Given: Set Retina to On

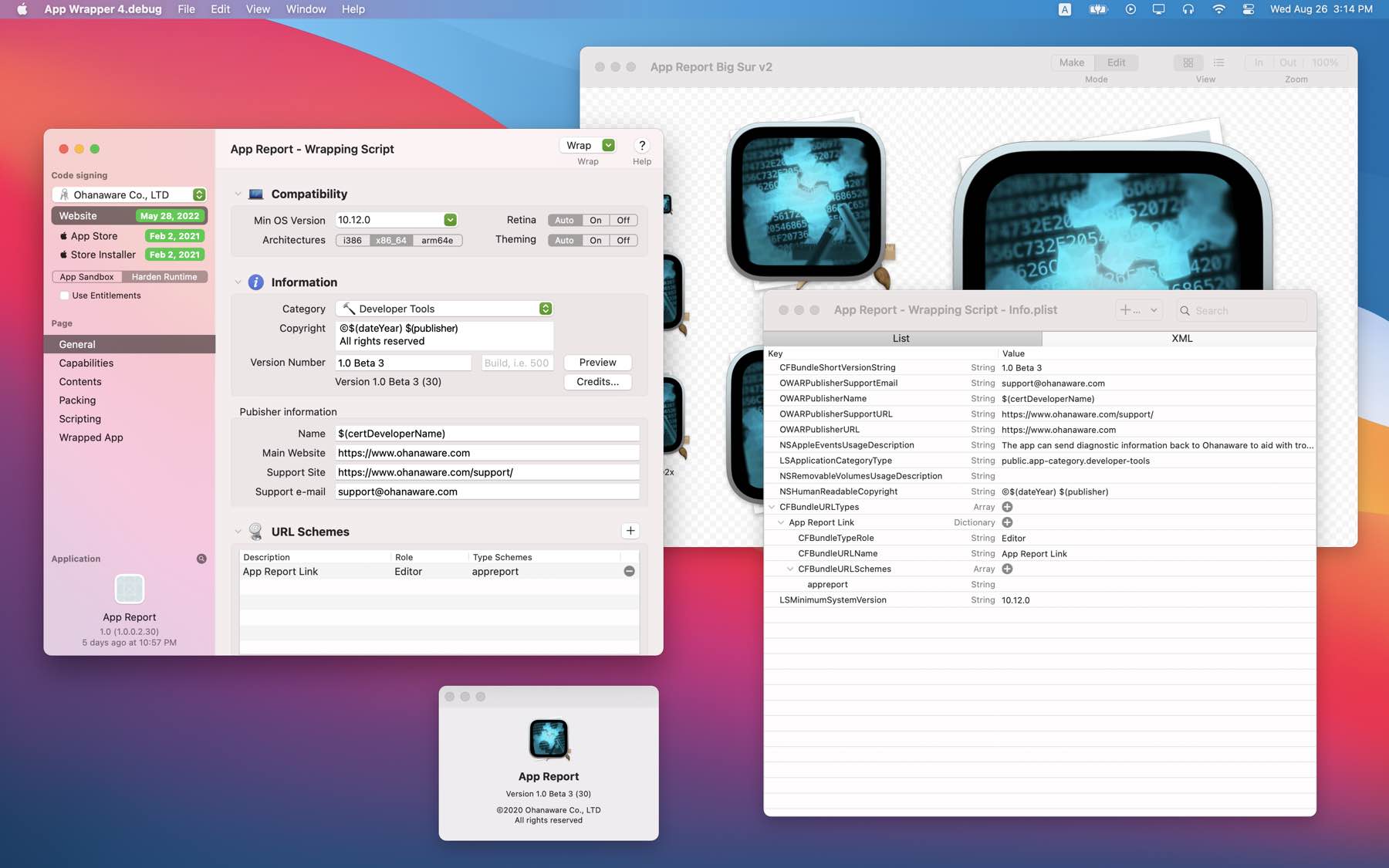Looking at the screenshot, I should [596, 220].
